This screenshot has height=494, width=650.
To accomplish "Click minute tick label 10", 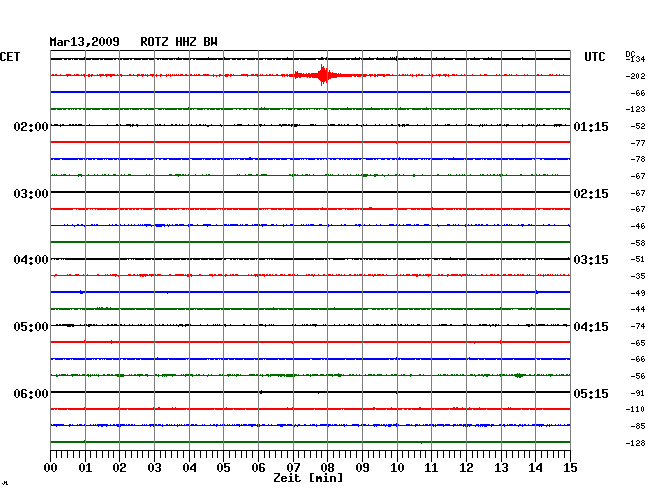I will 397,468.
